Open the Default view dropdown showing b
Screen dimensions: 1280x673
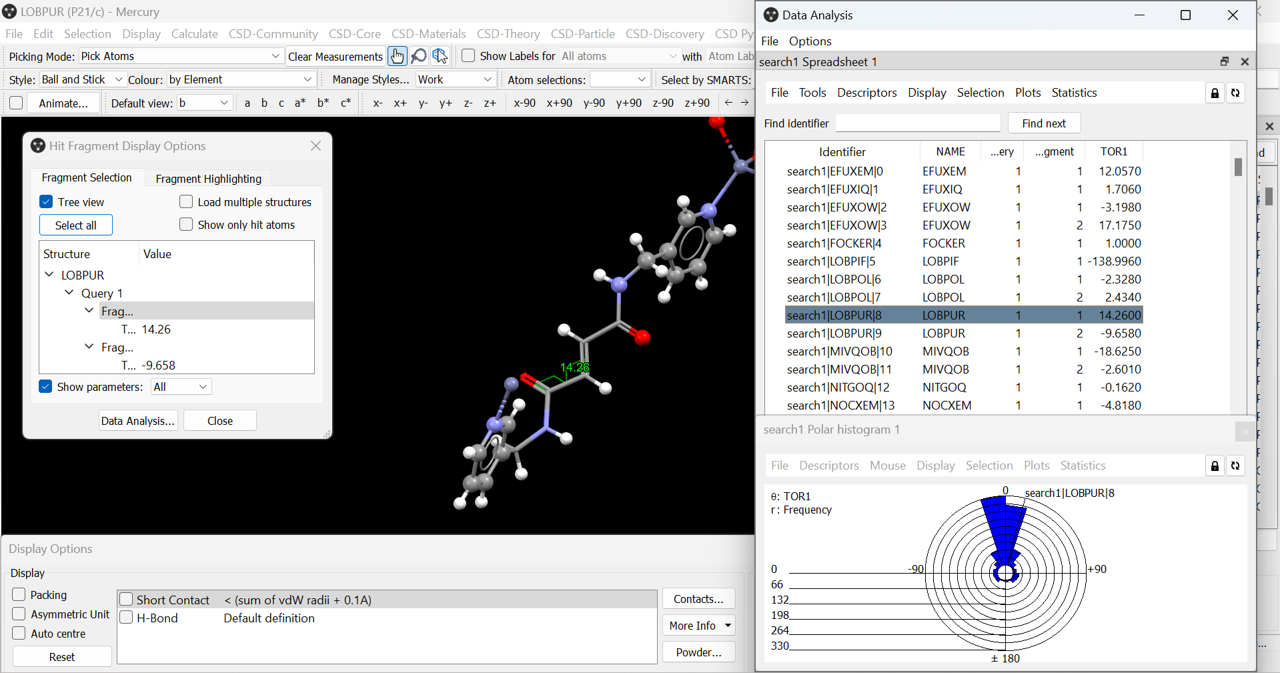pos(205,102)
